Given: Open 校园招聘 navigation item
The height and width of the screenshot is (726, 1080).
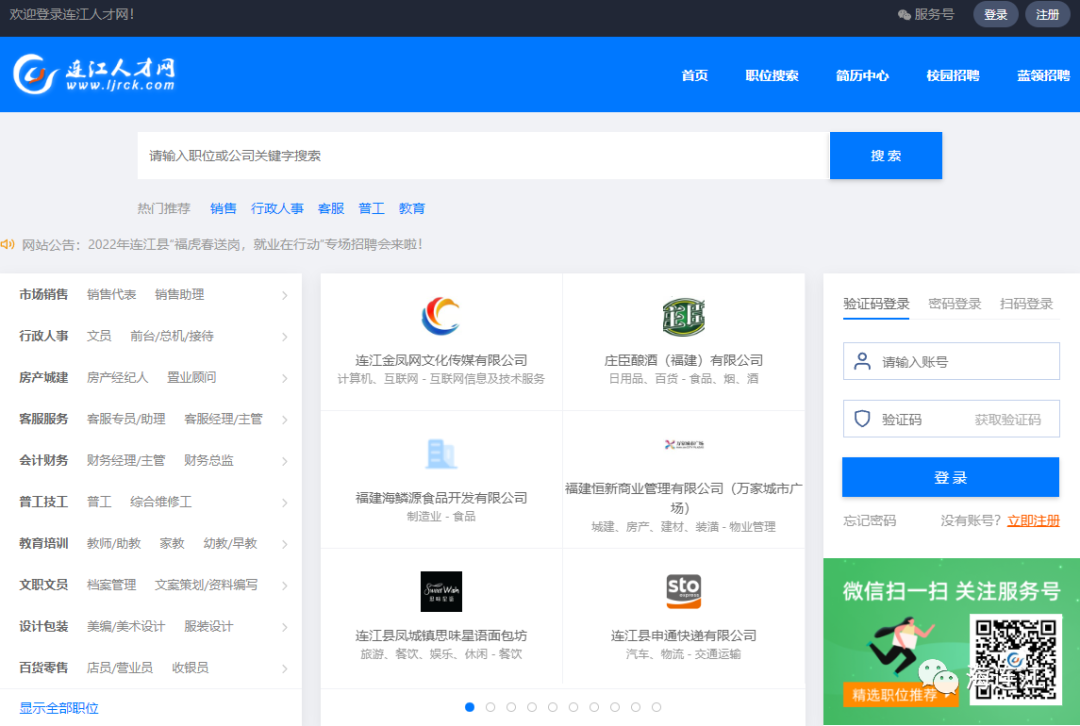Looking at the screenshot, I should (953, 75).
